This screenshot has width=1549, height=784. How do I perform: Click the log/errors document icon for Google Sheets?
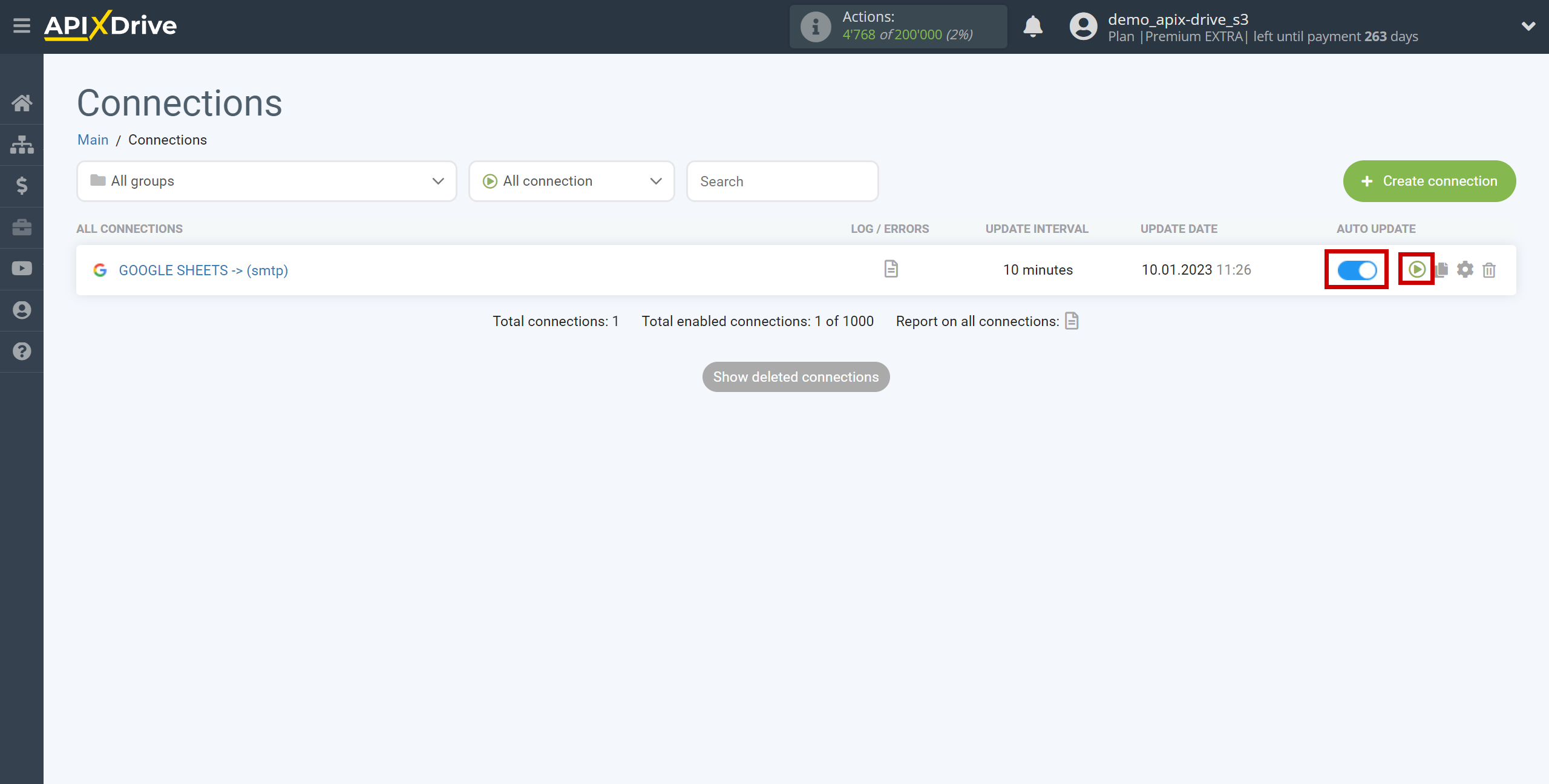890,269
